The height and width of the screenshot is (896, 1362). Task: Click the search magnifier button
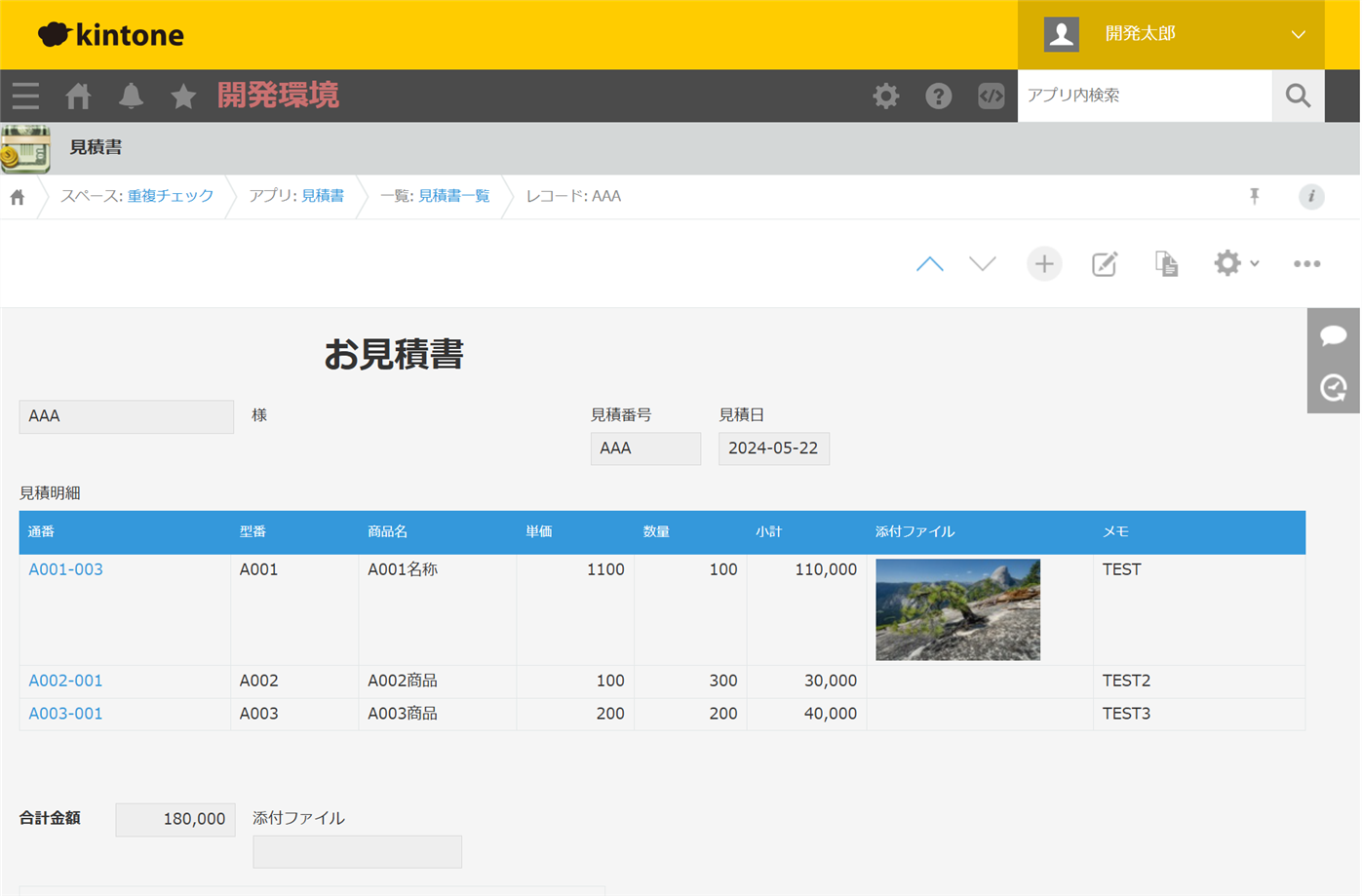(1298, 96)
